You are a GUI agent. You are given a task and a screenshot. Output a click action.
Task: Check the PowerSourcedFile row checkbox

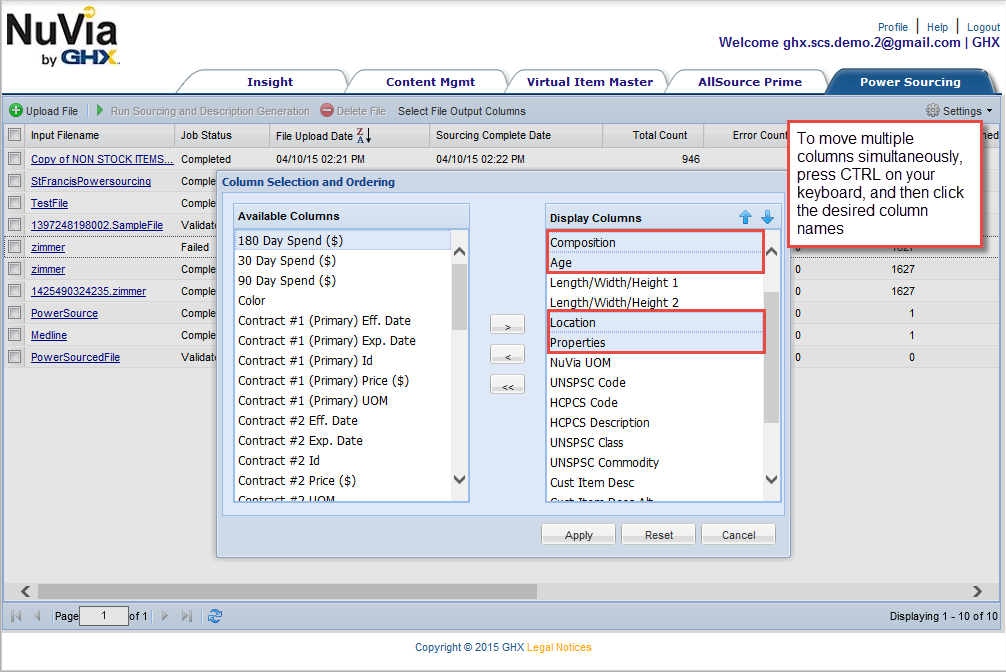click(x=15, y=357)
